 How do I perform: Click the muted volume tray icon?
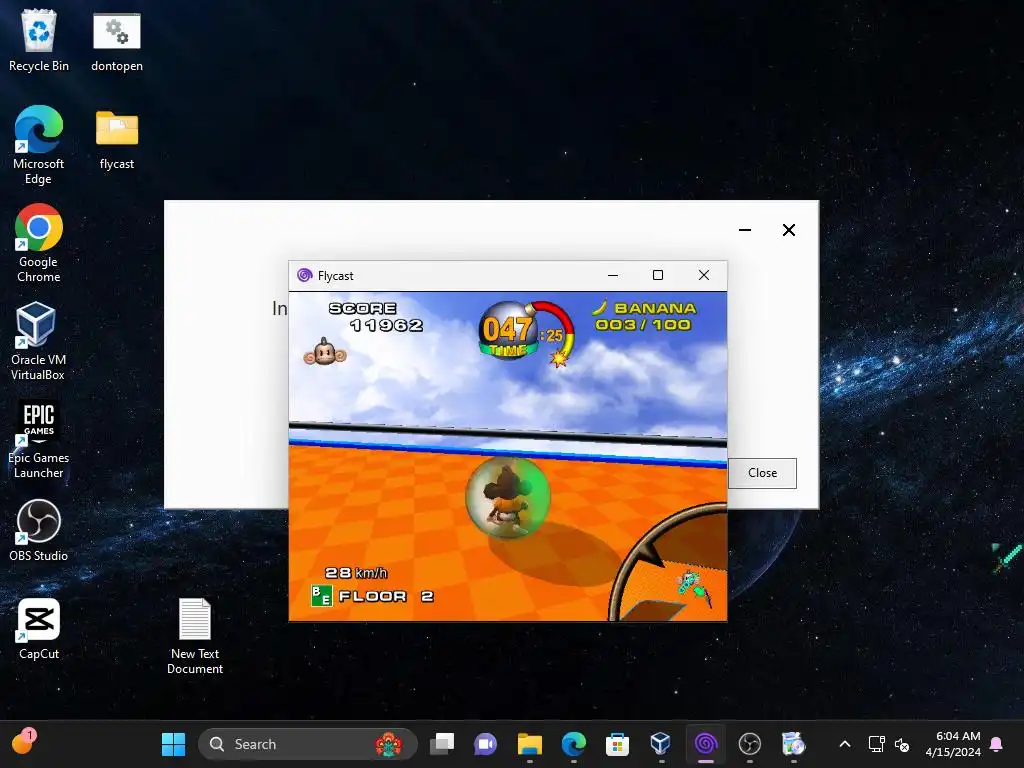coord(902,744)
